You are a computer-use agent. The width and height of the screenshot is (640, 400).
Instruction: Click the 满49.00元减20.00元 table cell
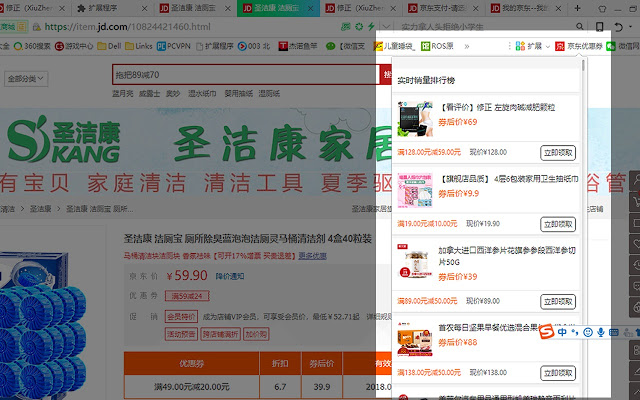pos(191,387)
